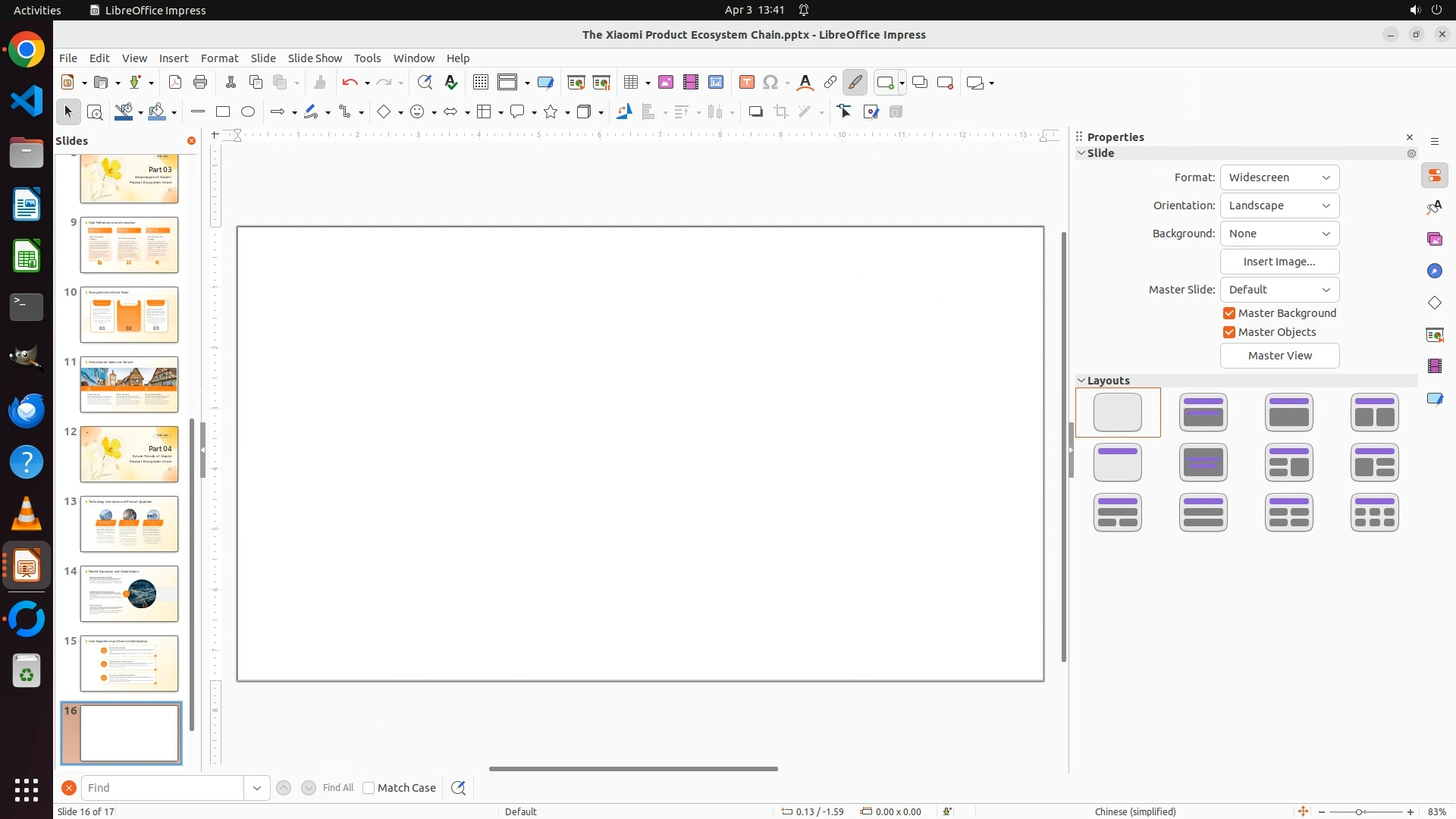
Task: Uncheck the Master Background checkbox
Action: click(x=1229, y=313)
